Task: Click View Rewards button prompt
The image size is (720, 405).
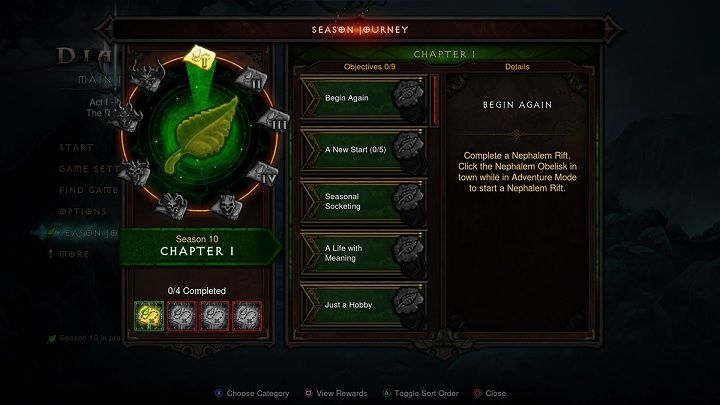Action: click(336, 394)
